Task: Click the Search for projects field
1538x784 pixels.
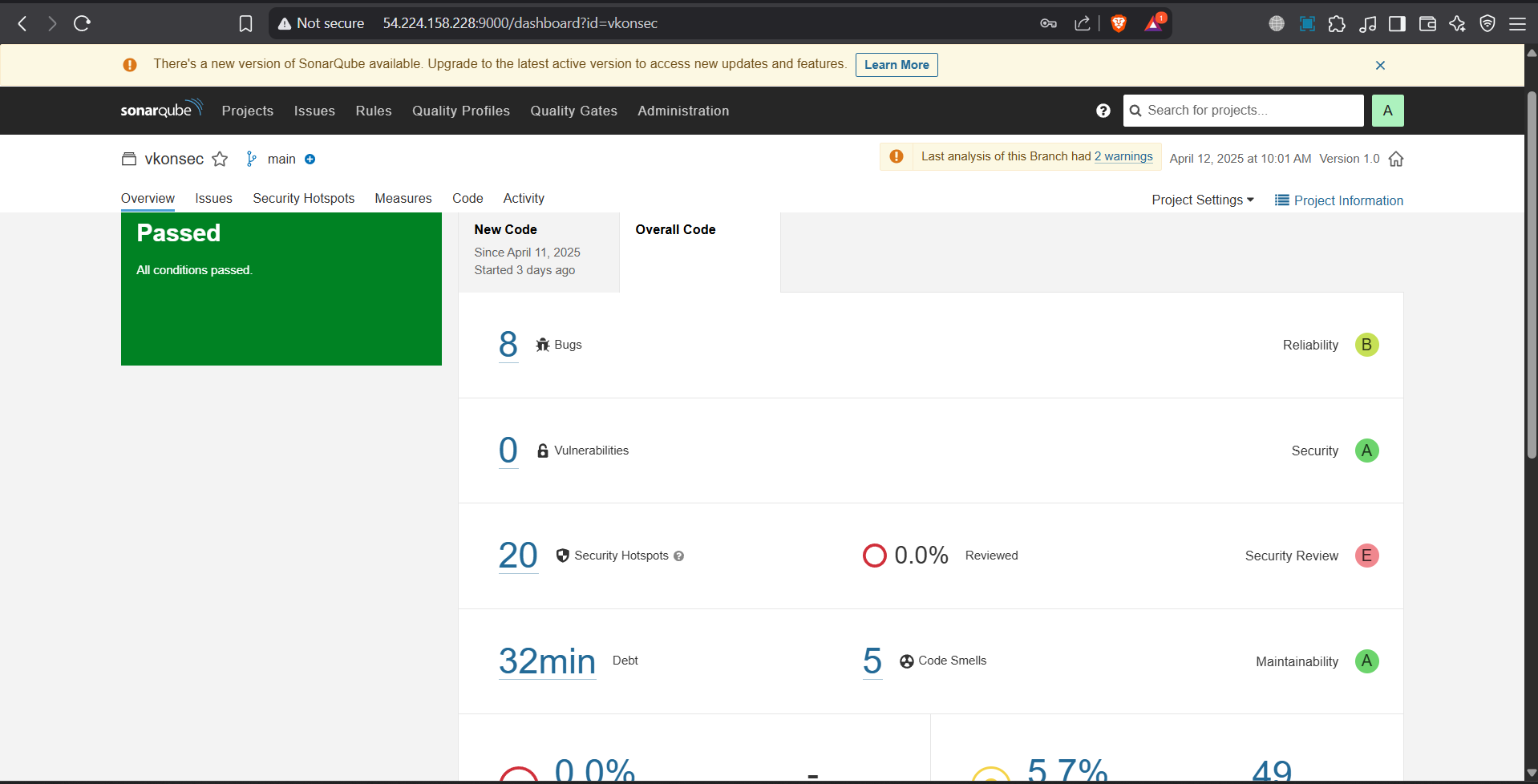Action: point(1244,111)
